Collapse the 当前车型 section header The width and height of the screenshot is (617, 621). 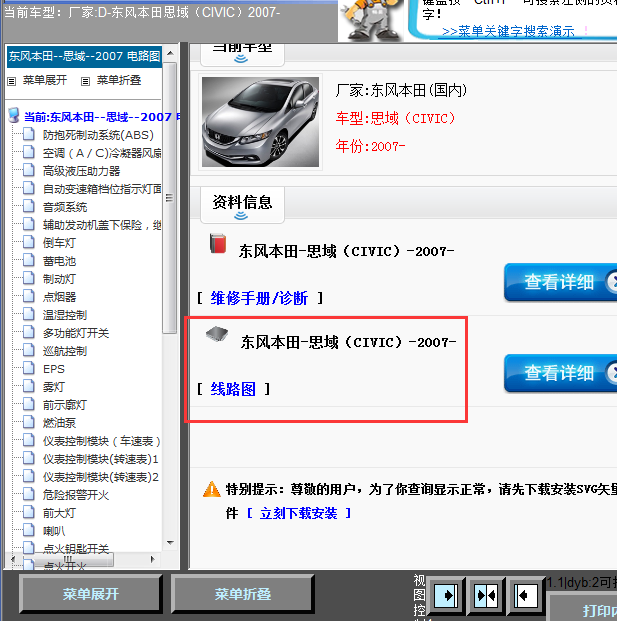(242, 55)
